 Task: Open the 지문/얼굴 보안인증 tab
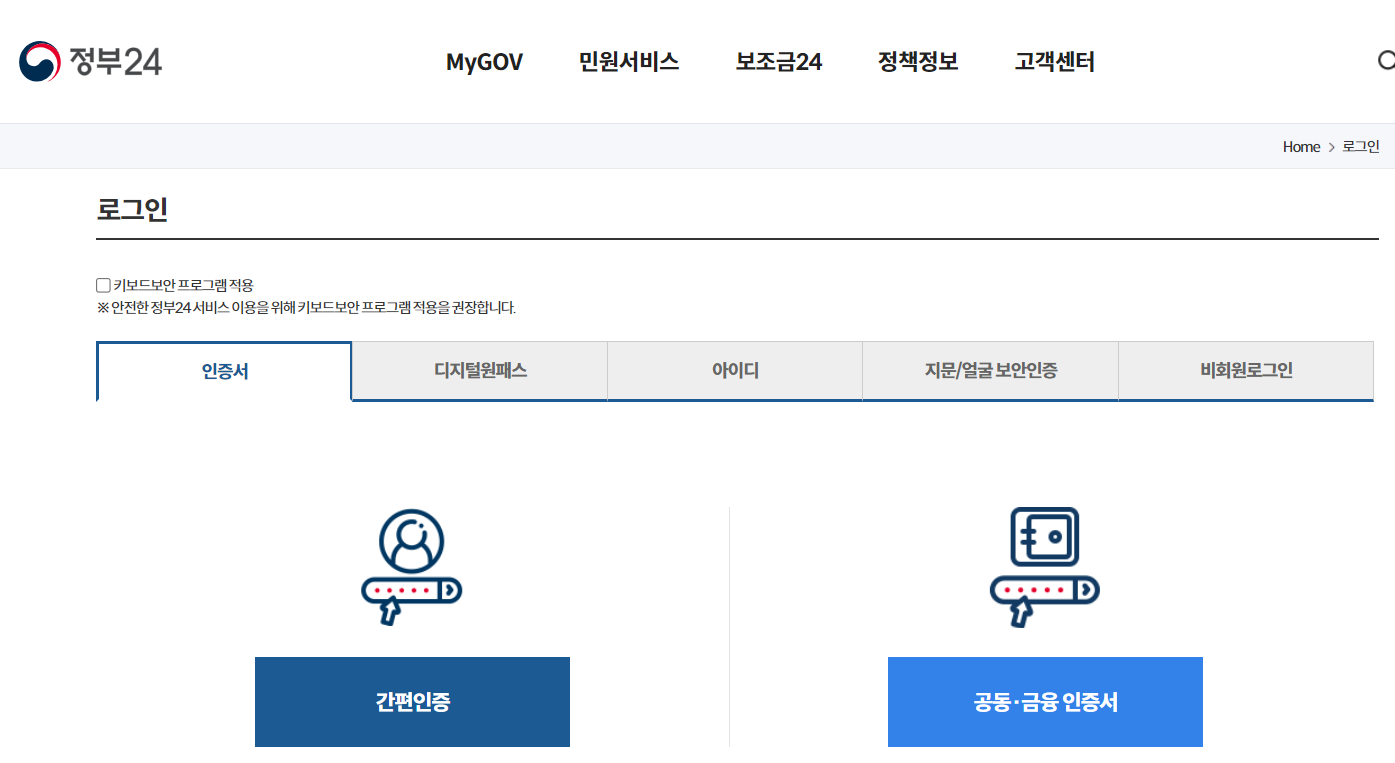[990, 371]
